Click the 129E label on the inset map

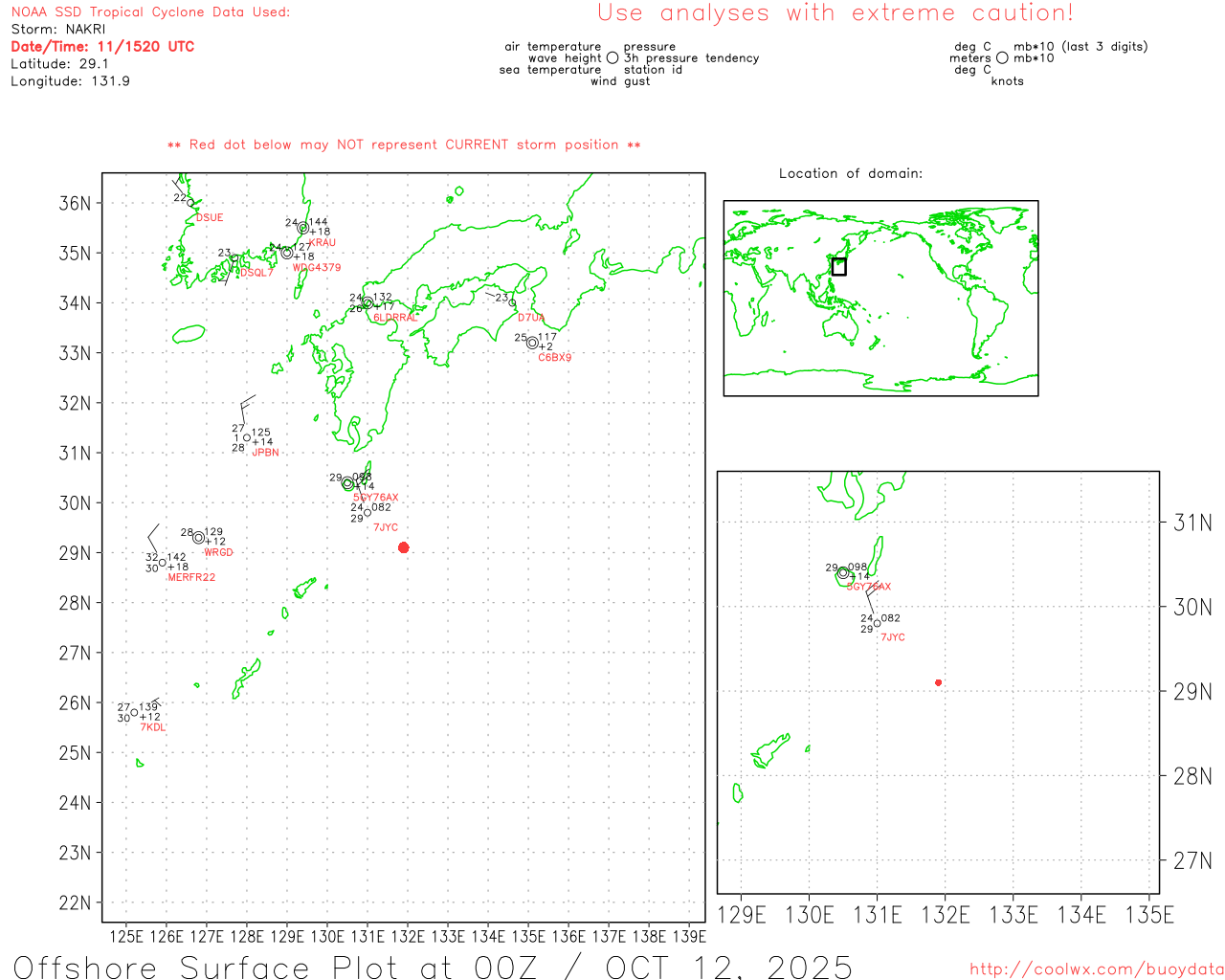[742, 915]
